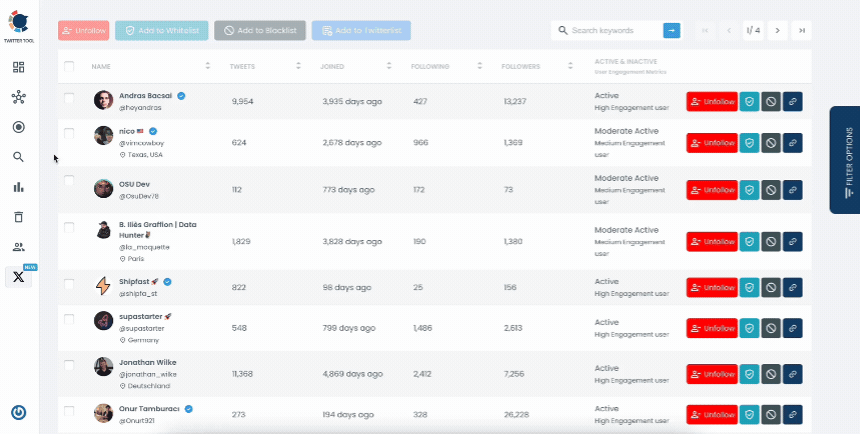Open the X Twitter tool icon

click(x=18, y=277)
